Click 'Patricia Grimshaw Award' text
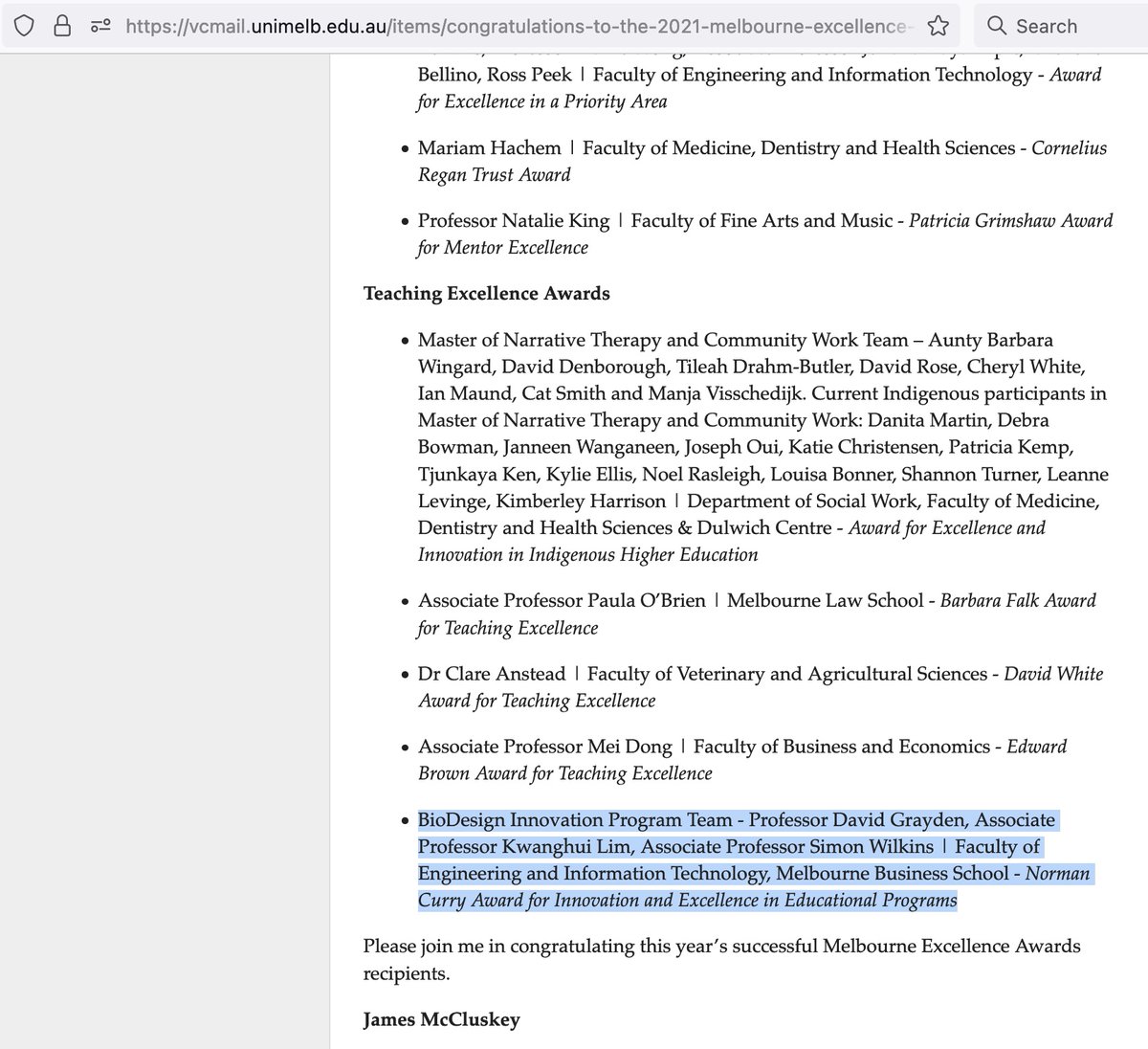The height and width of the screenshot is (1049, 1148). (x=1010, y=221)
